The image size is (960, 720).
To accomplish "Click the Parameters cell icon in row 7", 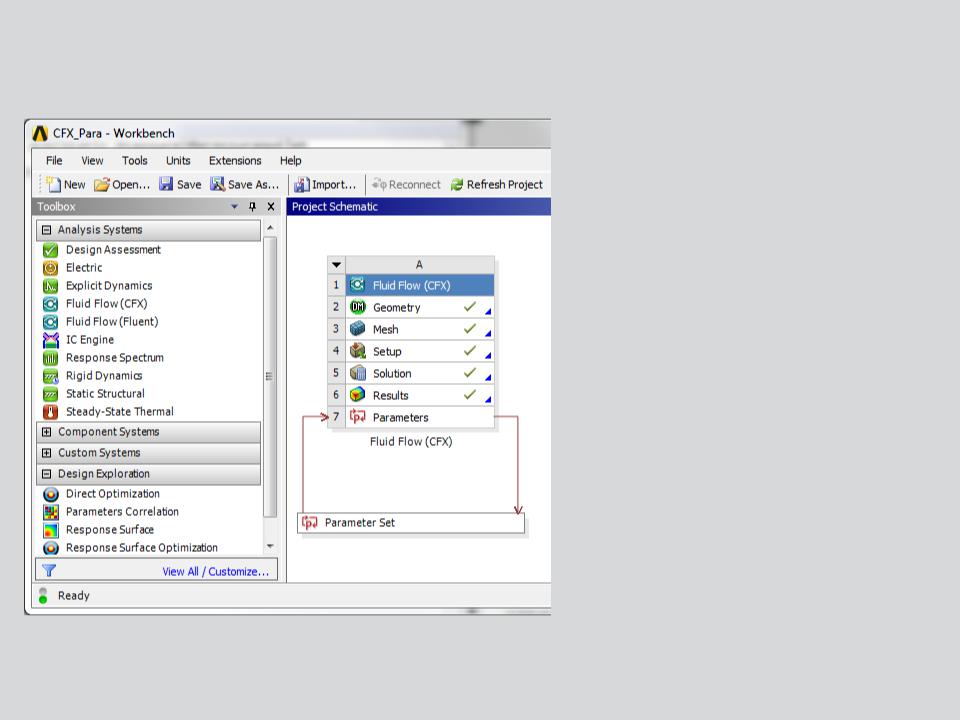I will 358,417.
